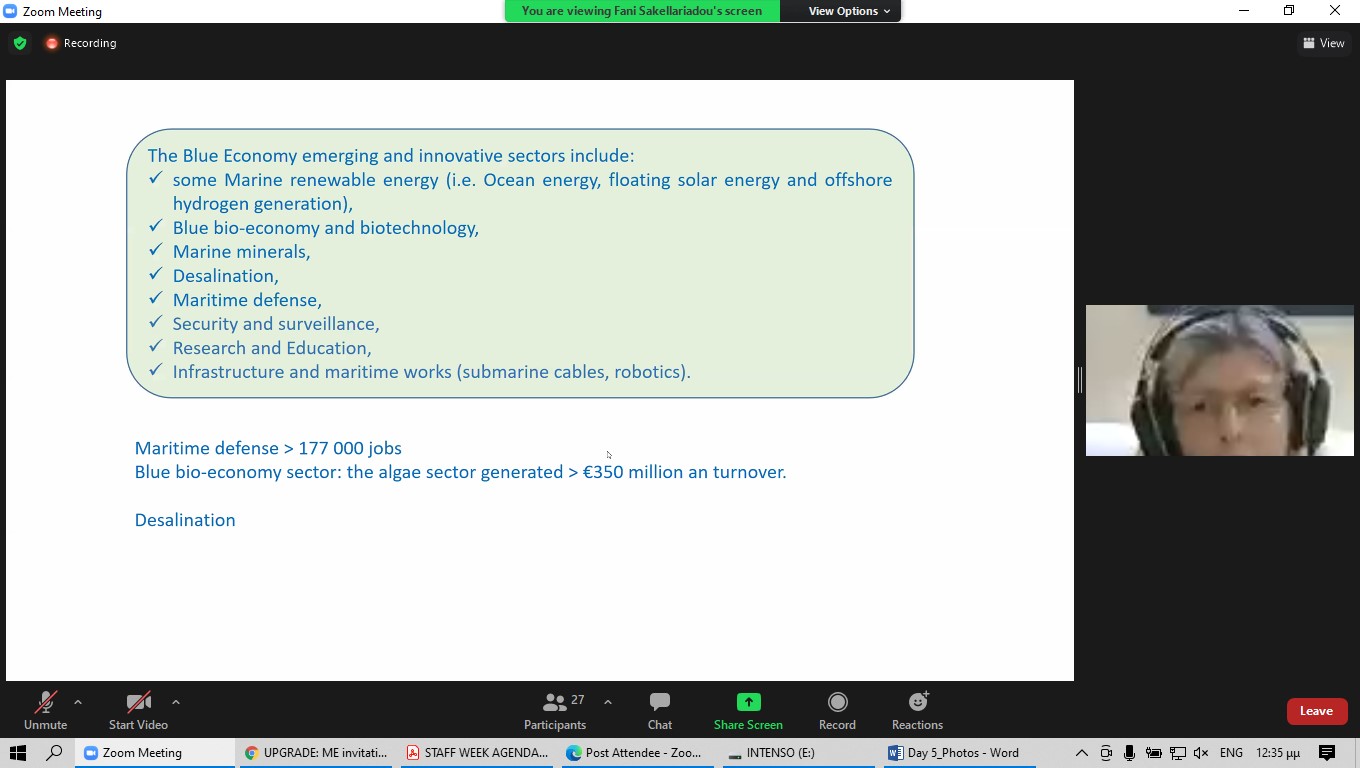
Task: Click the "Maritime defense," bullet
Action: click(x=247, y=300)
